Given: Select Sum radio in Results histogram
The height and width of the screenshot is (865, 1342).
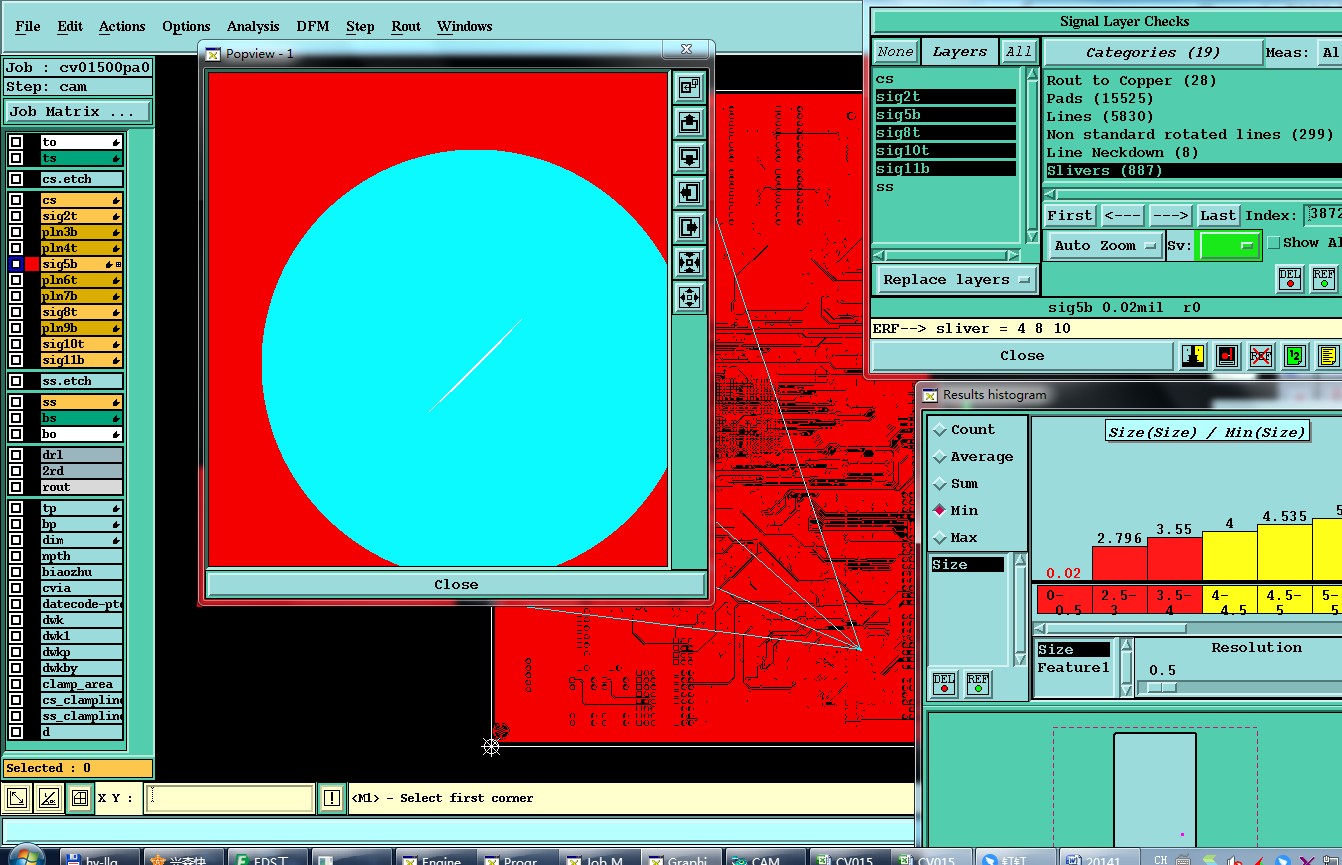Looking at the screenshot, I should 940,484.
